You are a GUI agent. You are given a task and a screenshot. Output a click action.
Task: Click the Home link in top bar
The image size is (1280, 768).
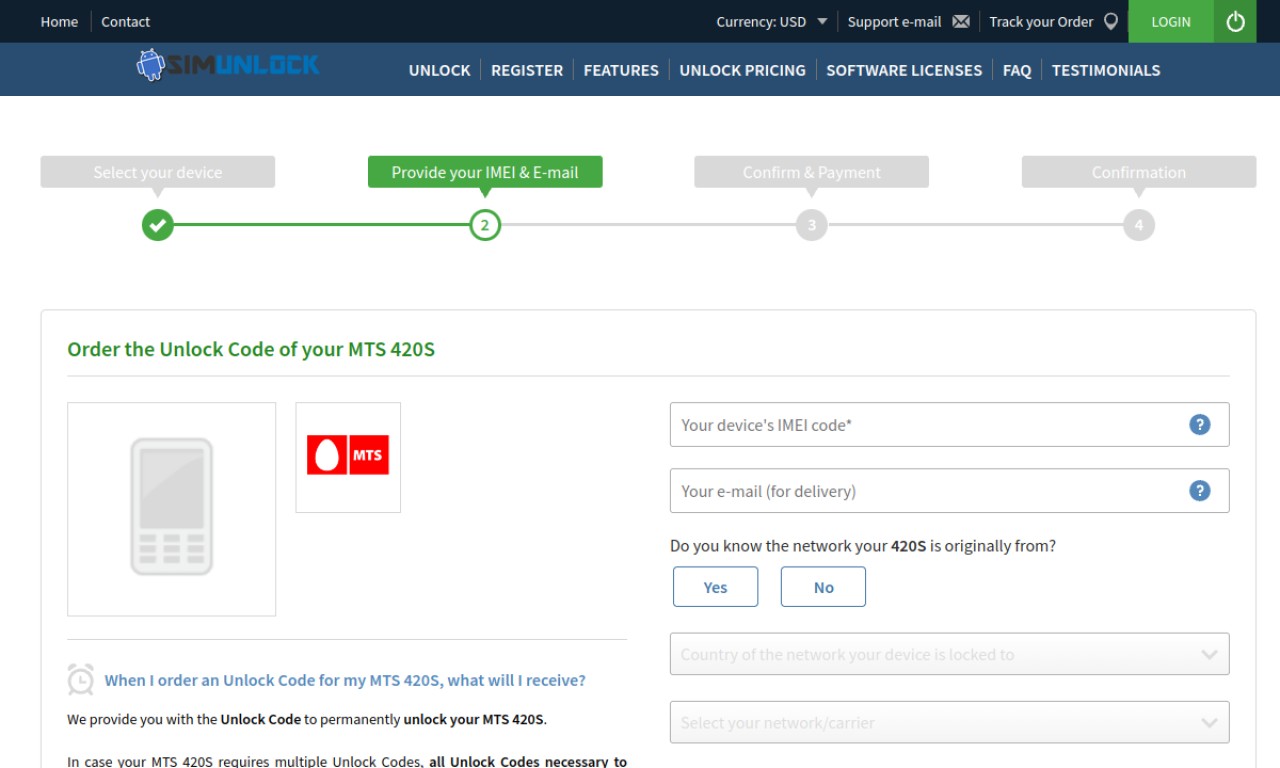click(x=59, y=21)
